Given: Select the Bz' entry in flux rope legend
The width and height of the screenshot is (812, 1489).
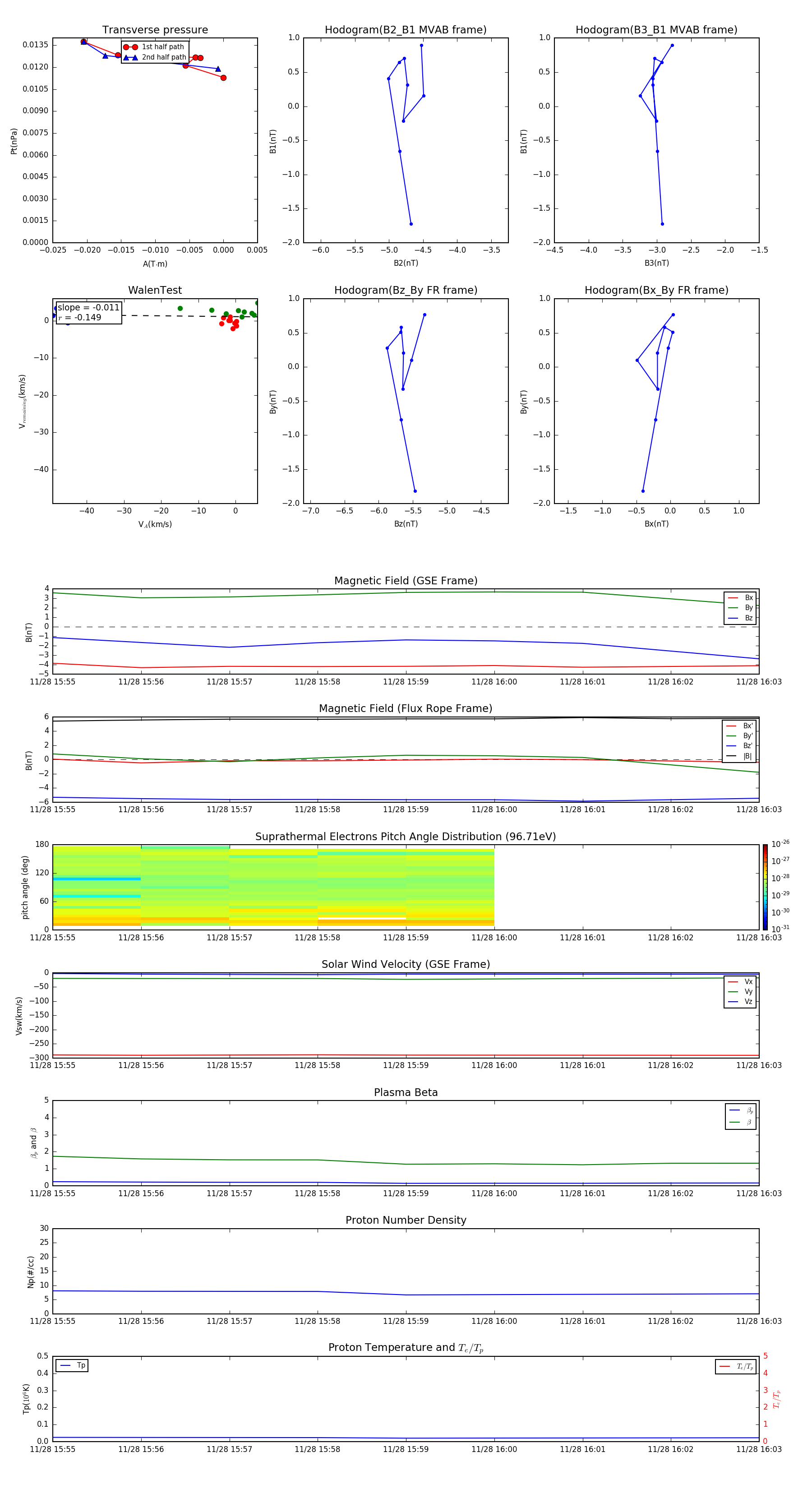Looking at the screenshot, I should click(x=739, y=746).
